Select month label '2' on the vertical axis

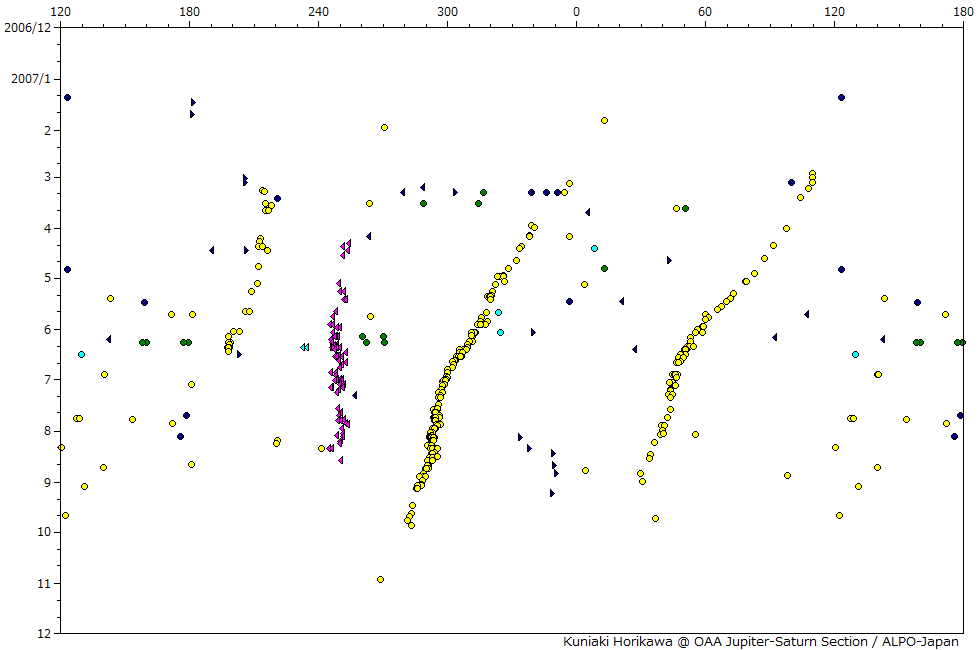[47, 131]
